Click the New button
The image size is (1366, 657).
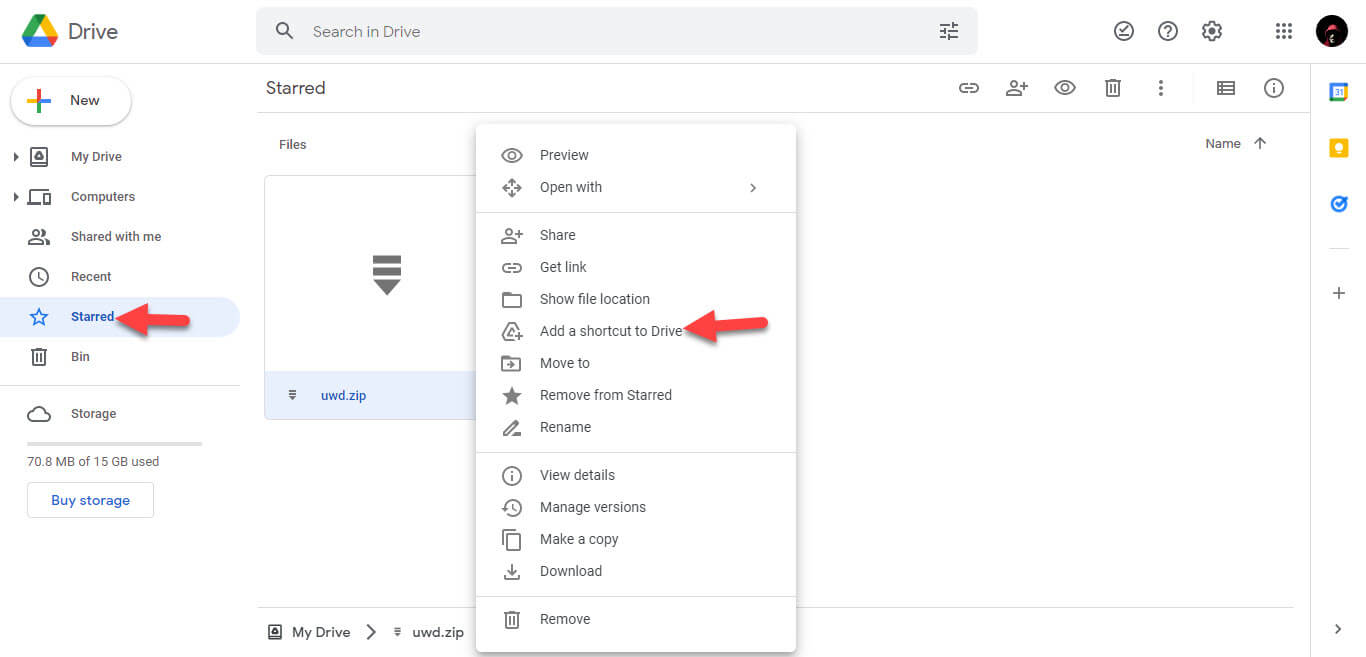click(x=71, y=101)
